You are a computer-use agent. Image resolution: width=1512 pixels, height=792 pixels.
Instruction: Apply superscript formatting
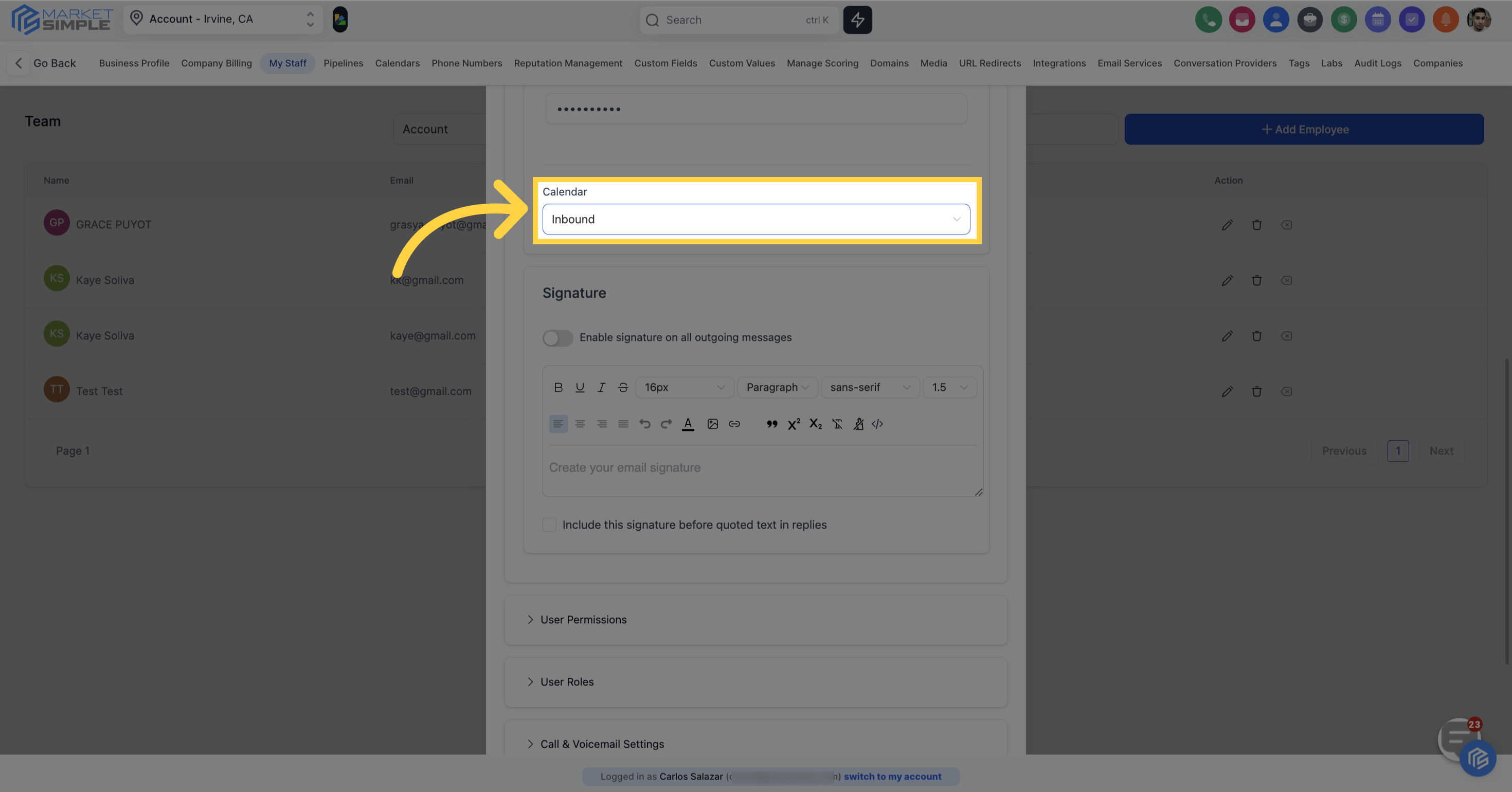pos(793,424)
